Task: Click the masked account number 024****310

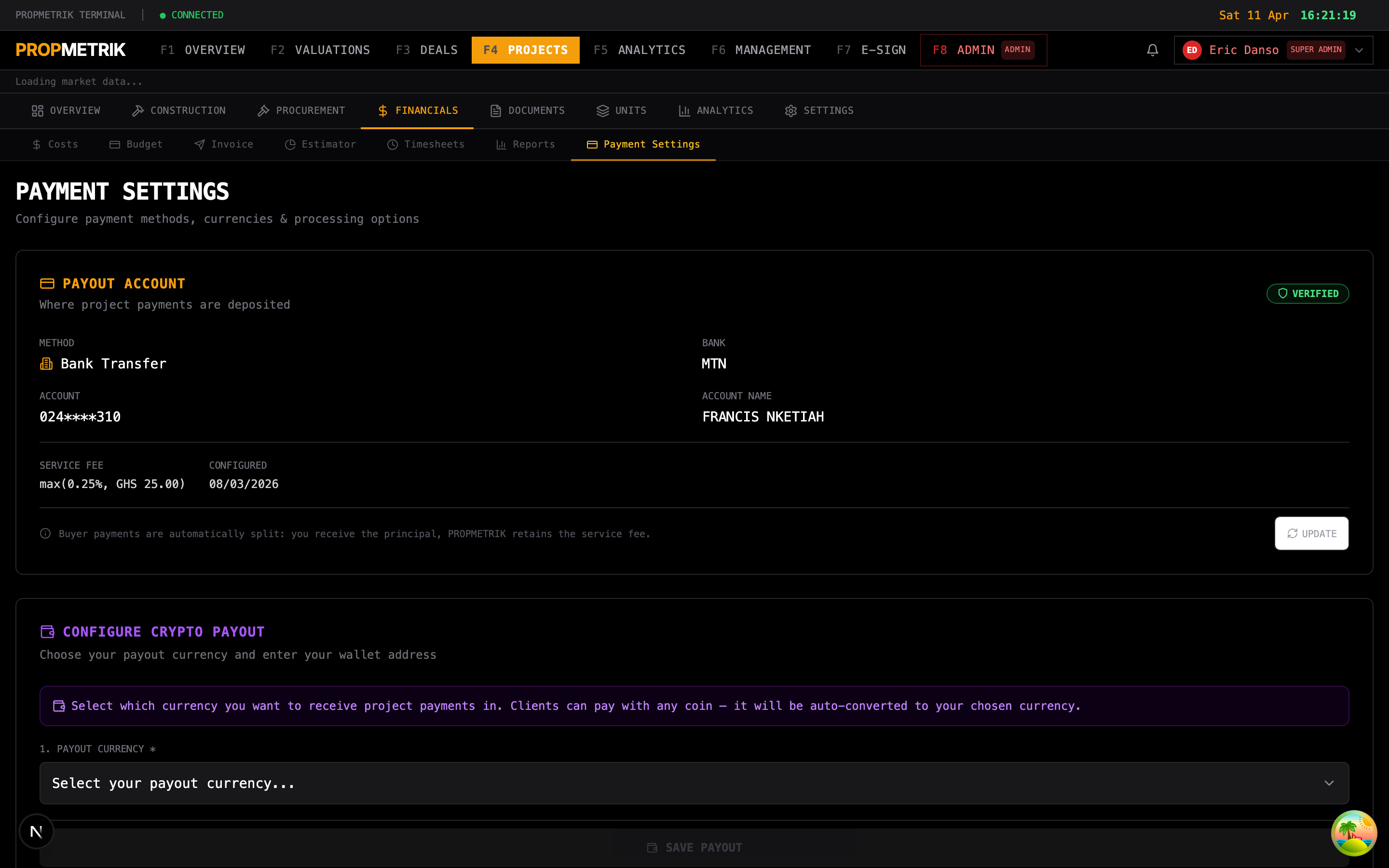Action: (80, 417)
